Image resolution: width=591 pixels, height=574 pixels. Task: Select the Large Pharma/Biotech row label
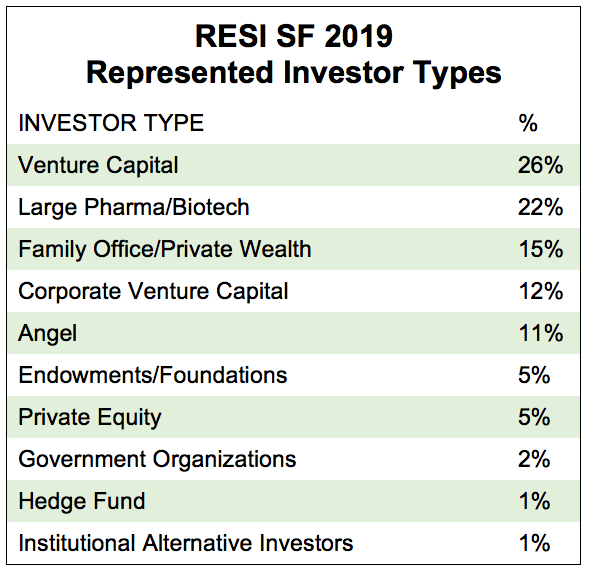point(134,207)
